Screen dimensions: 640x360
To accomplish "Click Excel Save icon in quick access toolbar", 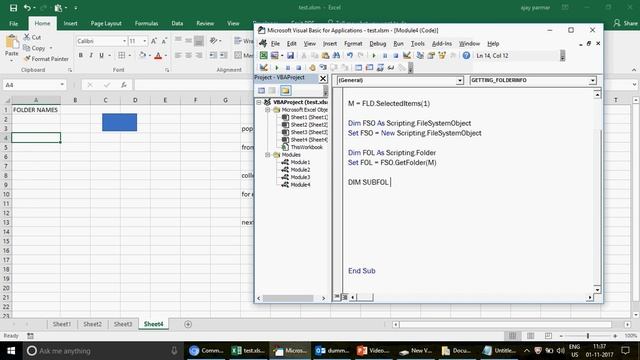I will [13, 7].
